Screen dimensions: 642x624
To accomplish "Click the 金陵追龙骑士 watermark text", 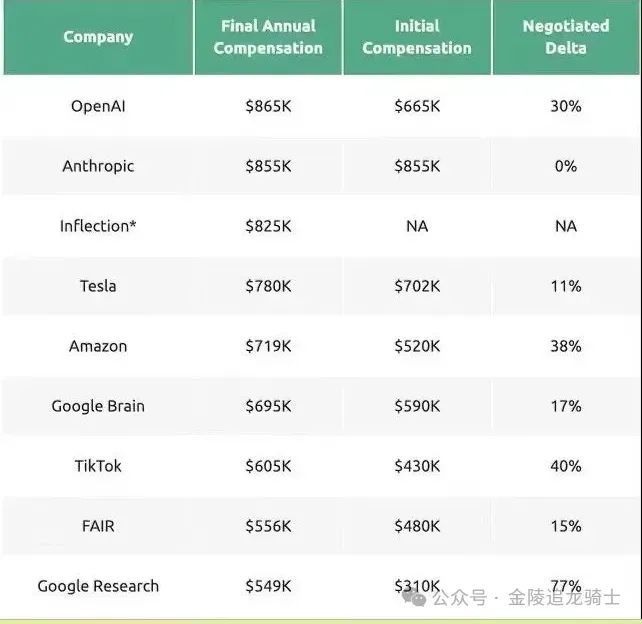I will pyautogui.click(x=564, y=598).
